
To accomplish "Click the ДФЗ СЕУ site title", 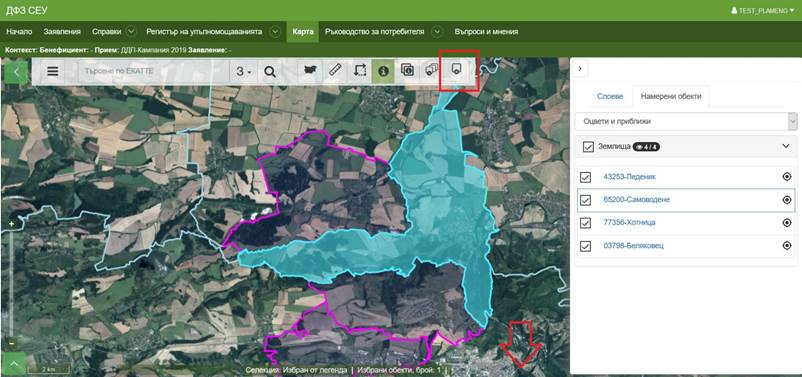I will point(26,10).
